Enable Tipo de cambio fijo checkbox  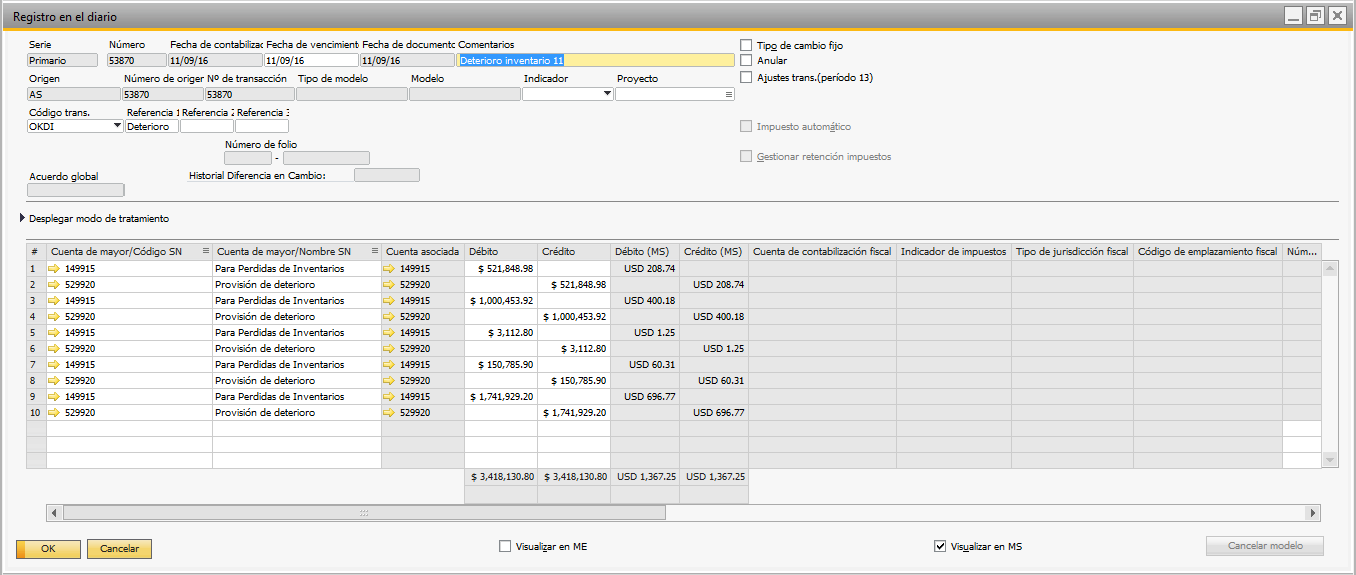[746, 45]
